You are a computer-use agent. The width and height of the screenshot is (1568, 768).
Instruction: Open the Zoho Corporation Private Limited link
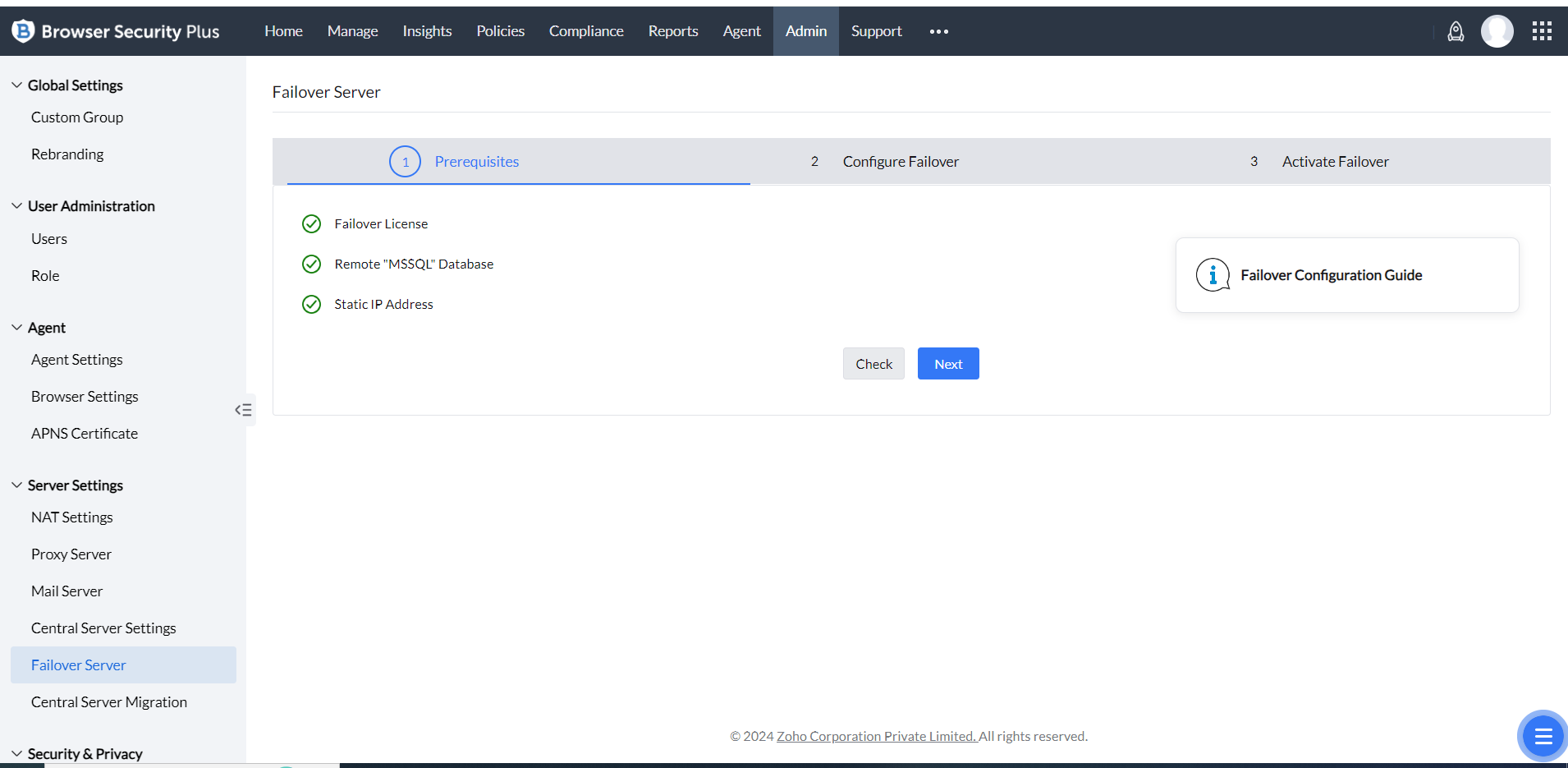875,736
